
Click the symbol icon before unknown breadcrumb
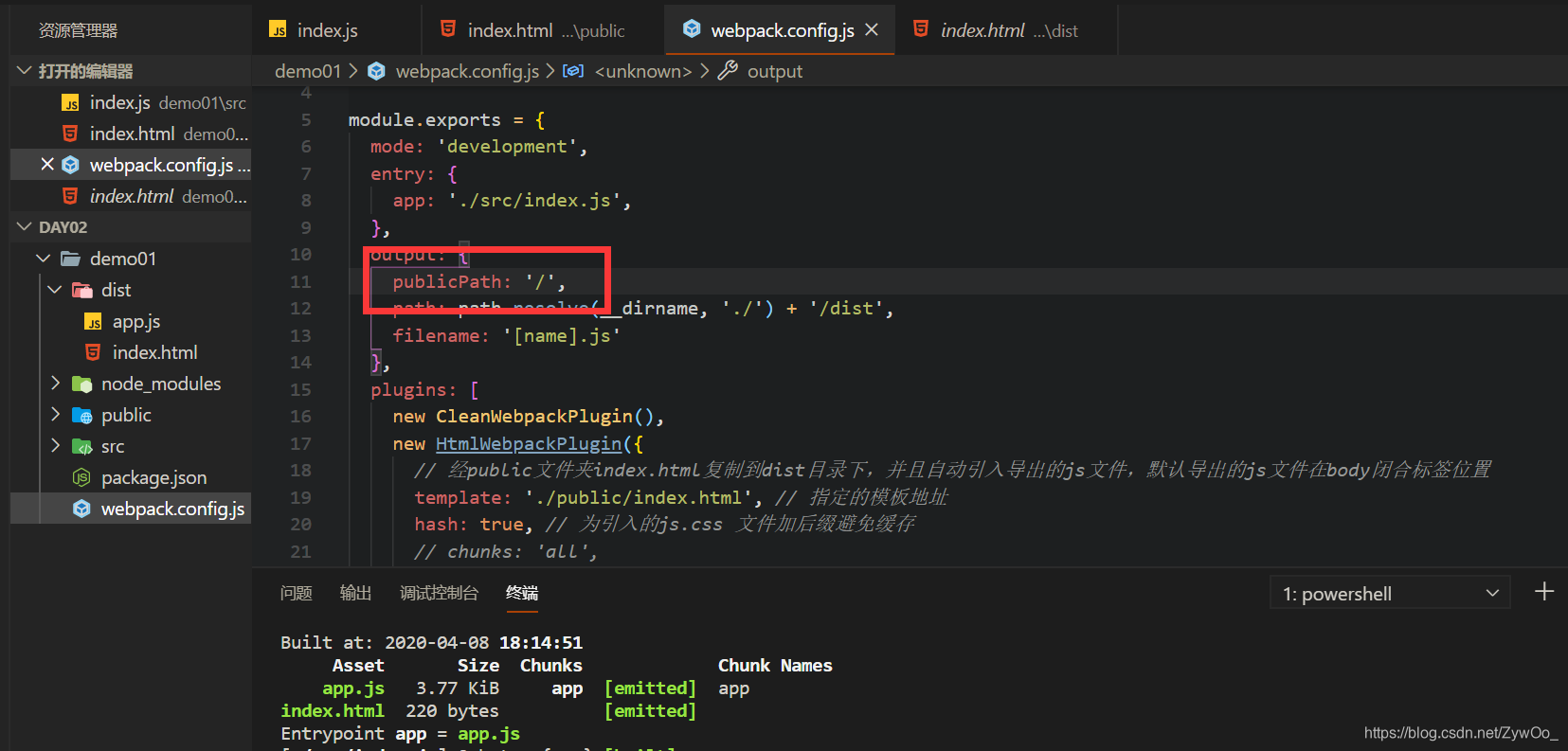(573, 71)
